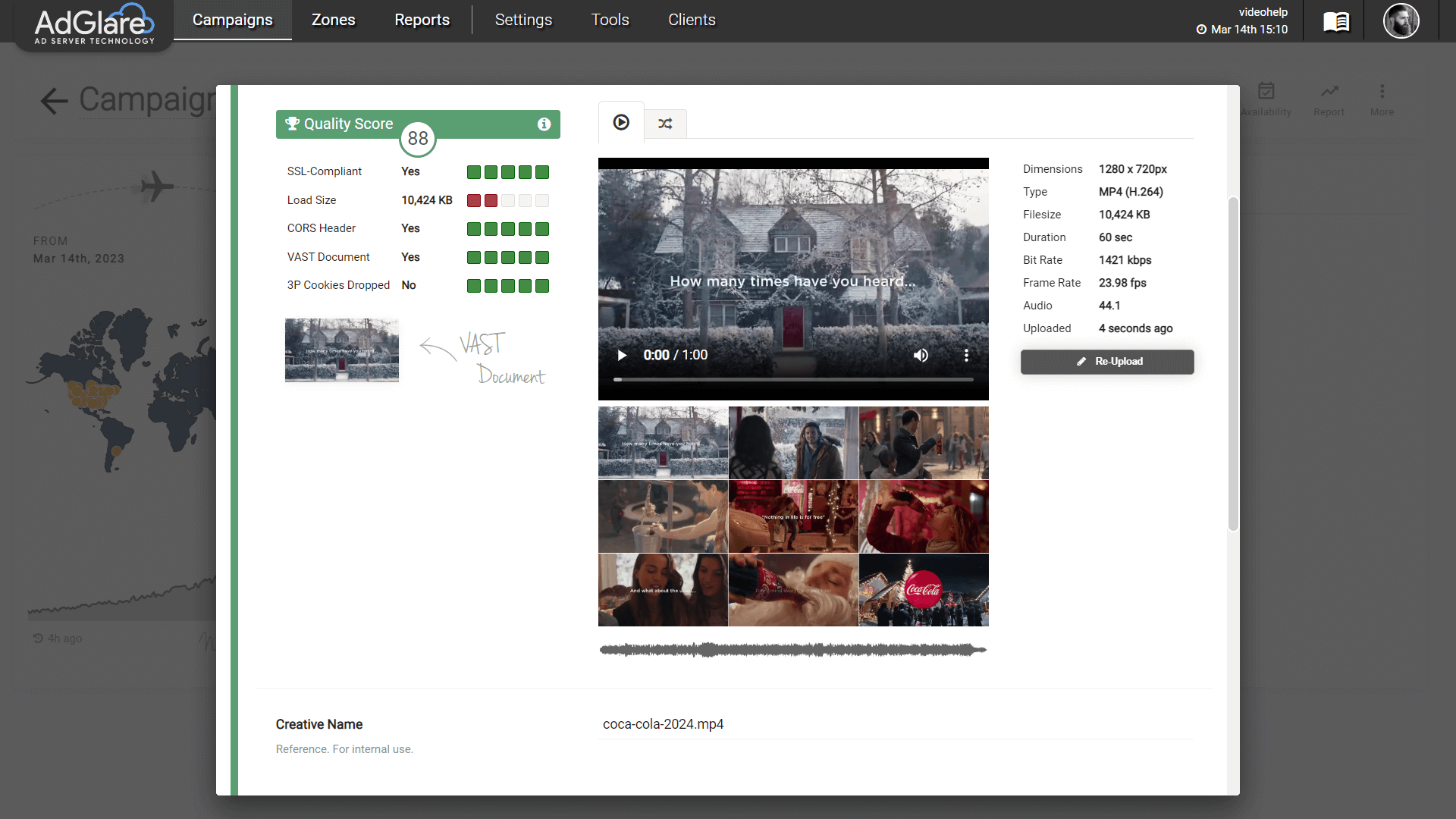Click the dialog vertical scrollbar

[x=1233, y=364]
